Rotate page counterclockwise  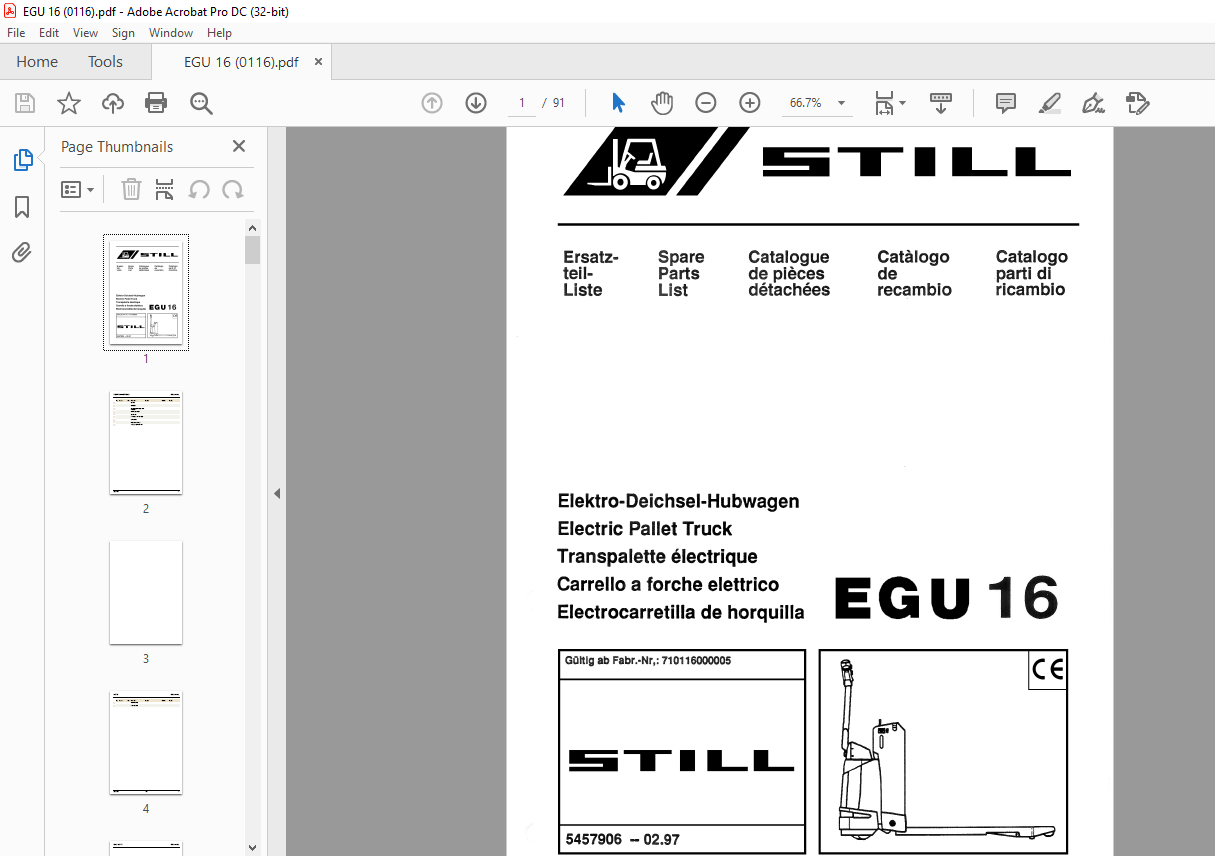199,189
